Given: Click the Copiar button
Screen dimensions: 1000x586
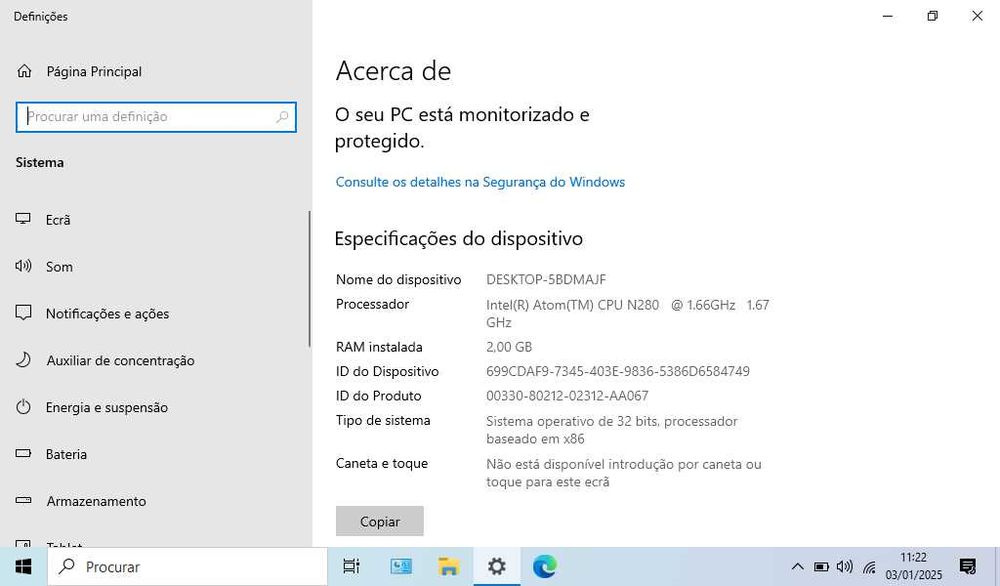Looking at the screenshot, I should [379, 521].
